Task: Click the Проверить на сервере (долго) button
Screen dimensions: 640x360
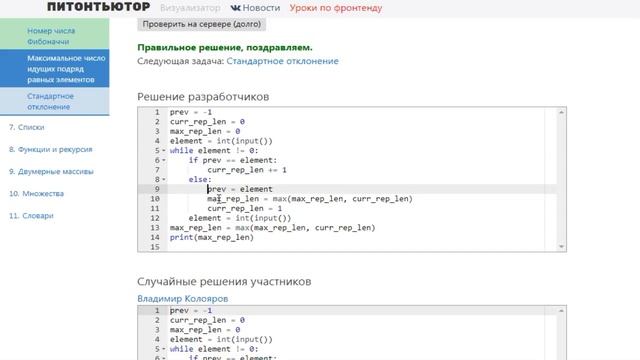Action: [x=202, y=24]
